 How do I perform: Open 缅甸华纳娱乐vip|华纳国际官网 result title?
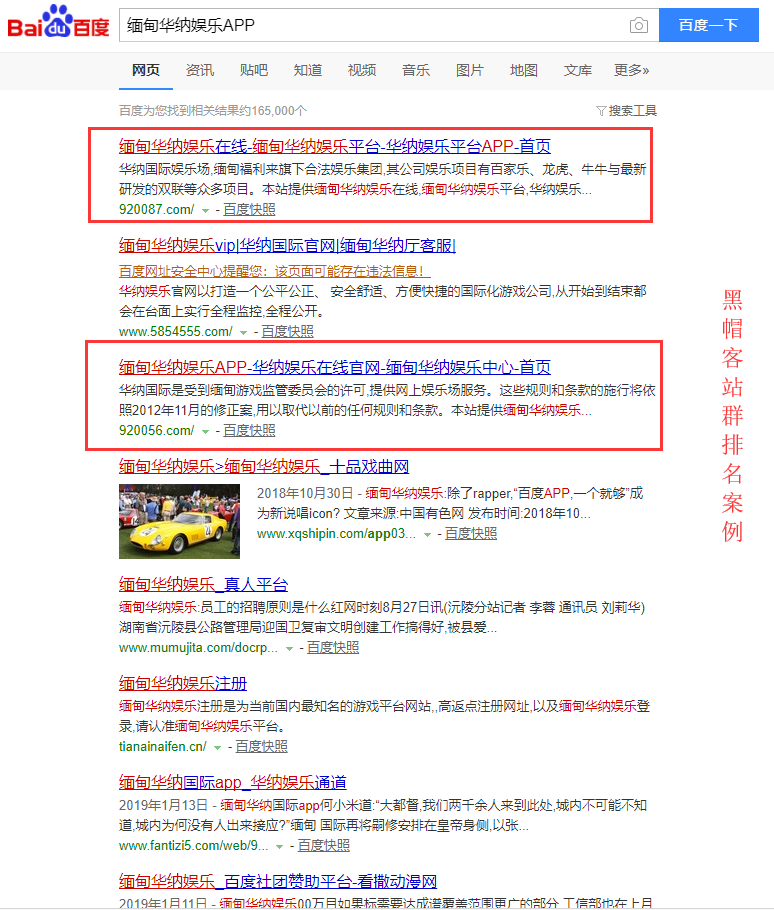[287, 245]
